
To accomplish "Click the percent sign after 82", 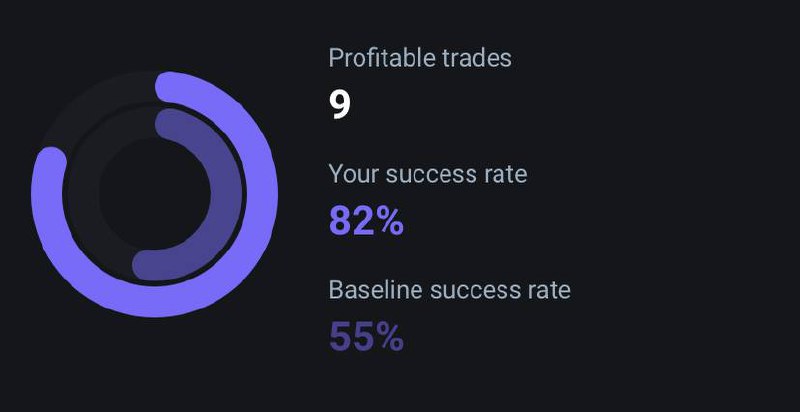I will tap(388, 222).
